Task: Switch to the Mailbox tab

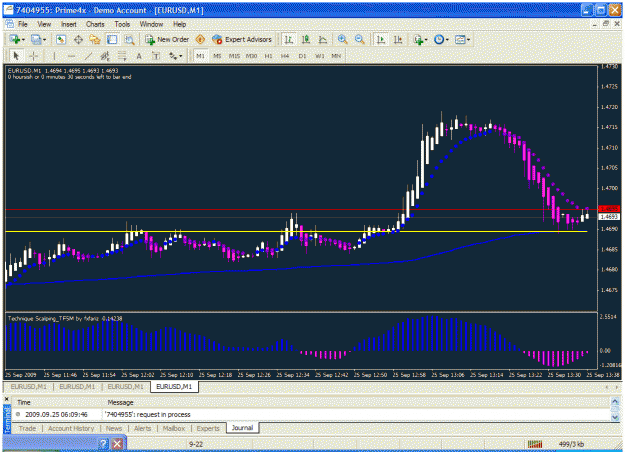Action: point(174,428)
